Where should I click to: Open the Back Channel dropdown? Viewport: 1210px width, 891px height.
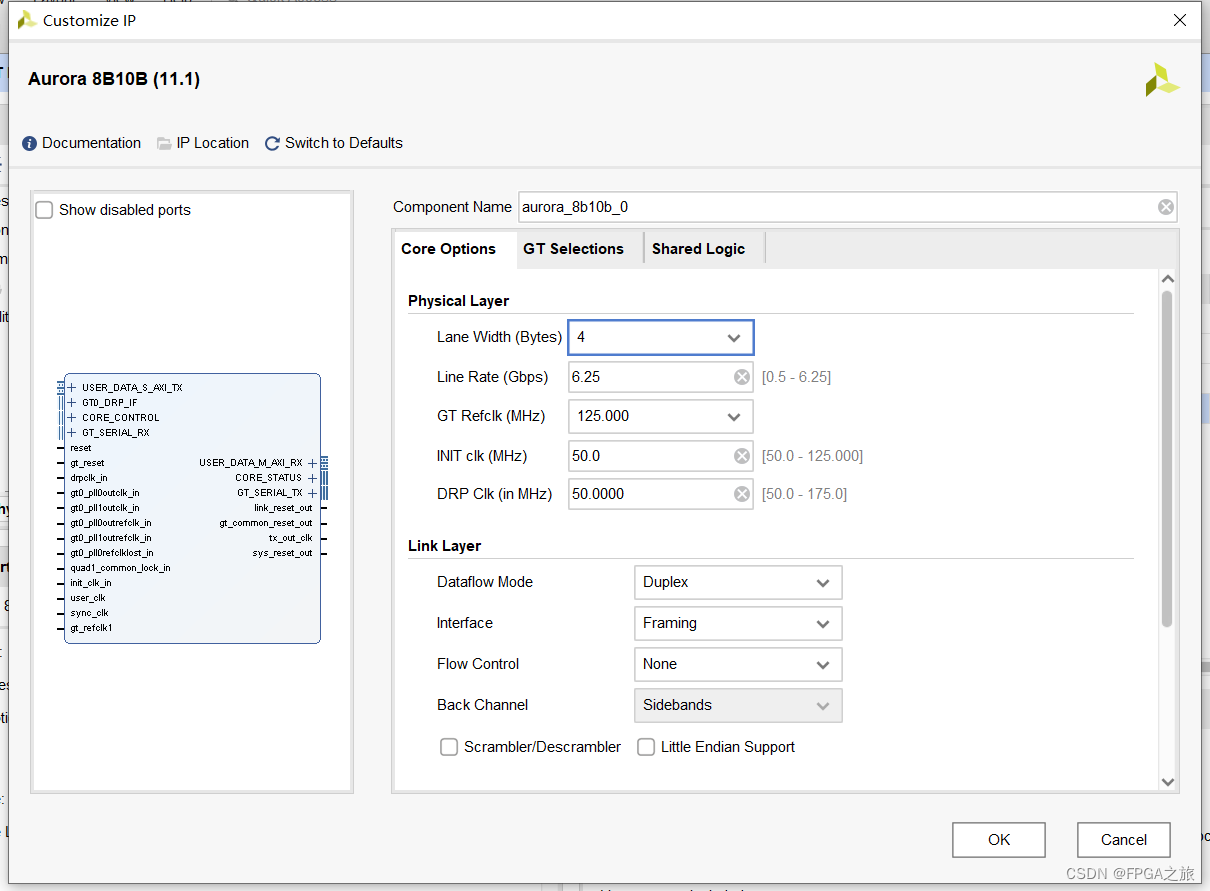738,705
